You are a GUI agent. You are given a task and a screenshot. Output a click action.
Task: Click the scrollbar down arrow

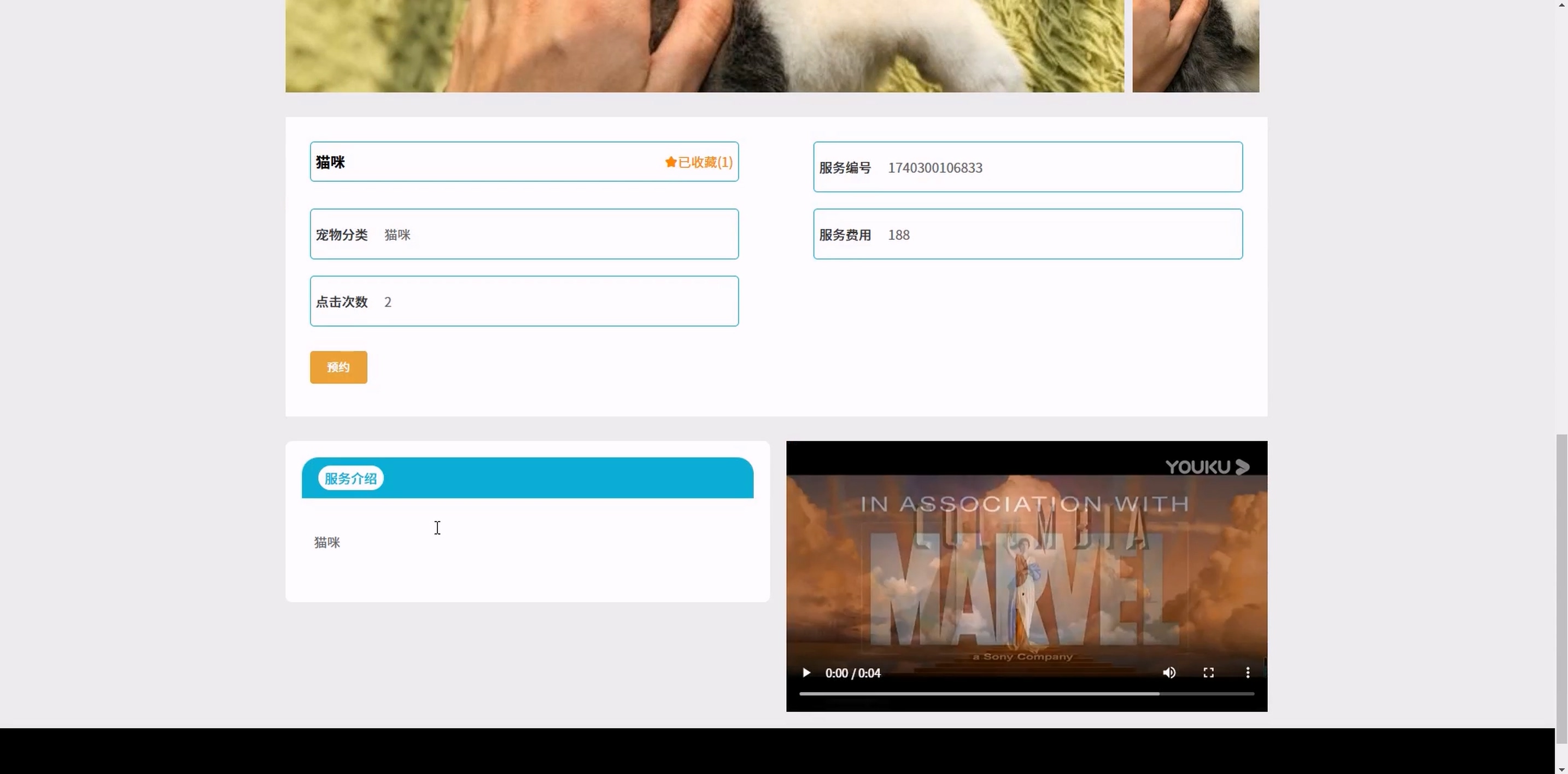1562,770
